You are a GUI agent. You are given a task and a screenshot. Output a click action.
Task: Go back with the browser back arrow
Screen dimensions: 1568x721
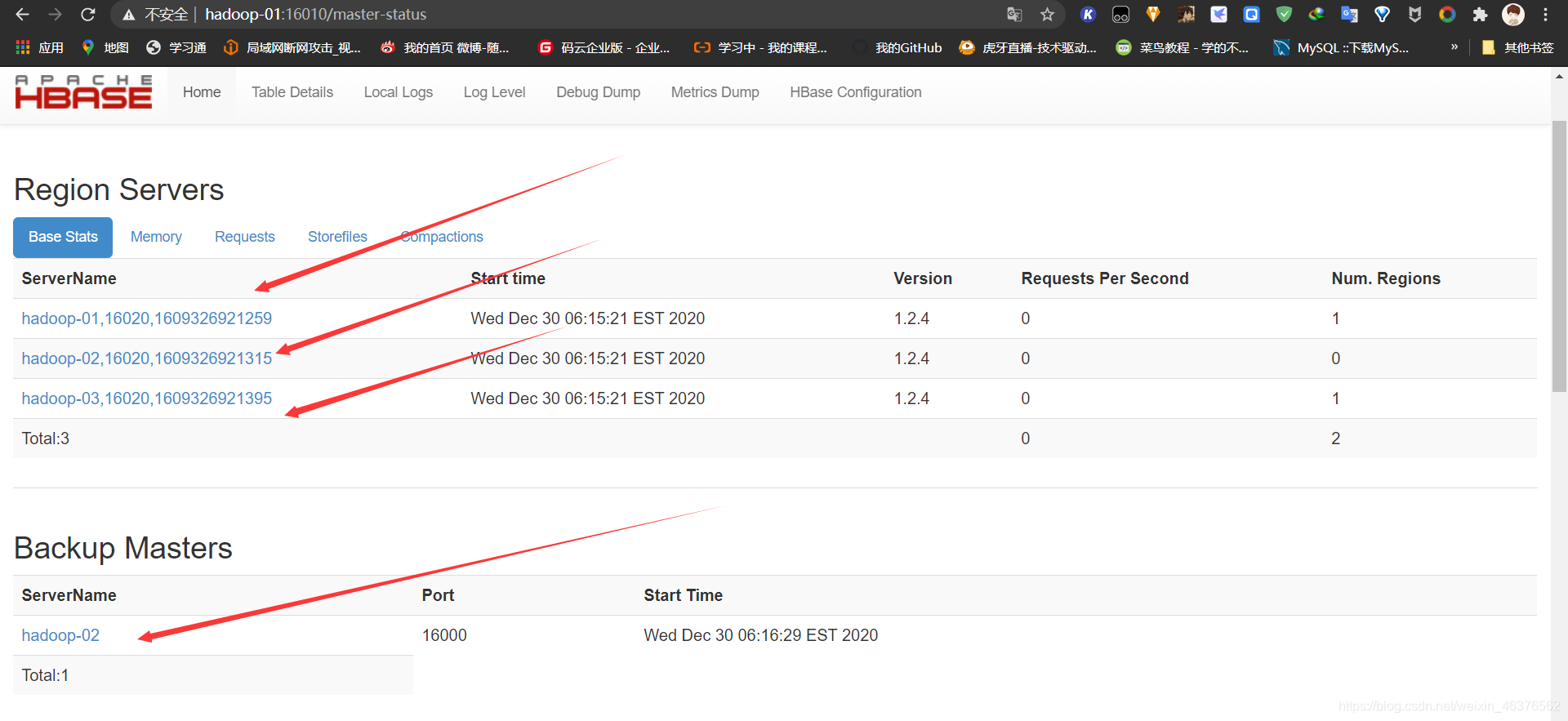[22, 15]
